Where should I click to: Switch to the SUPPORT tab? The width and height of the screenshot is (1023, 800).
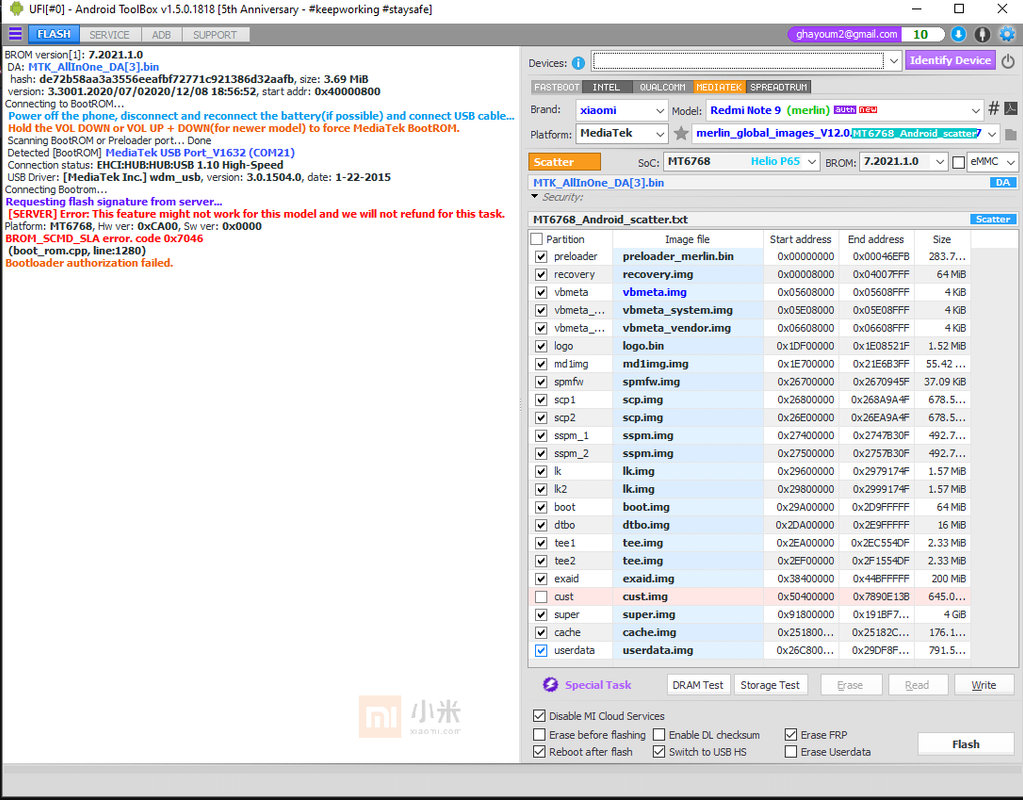click(x=215, y=35)
